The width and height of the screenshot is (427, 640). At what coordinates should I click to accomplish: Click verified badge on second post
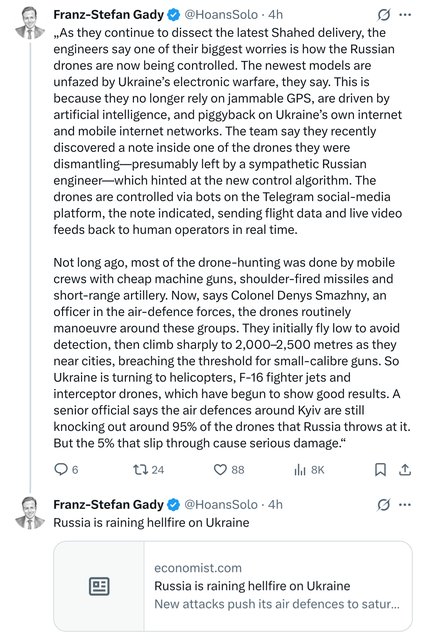(173, 504)
